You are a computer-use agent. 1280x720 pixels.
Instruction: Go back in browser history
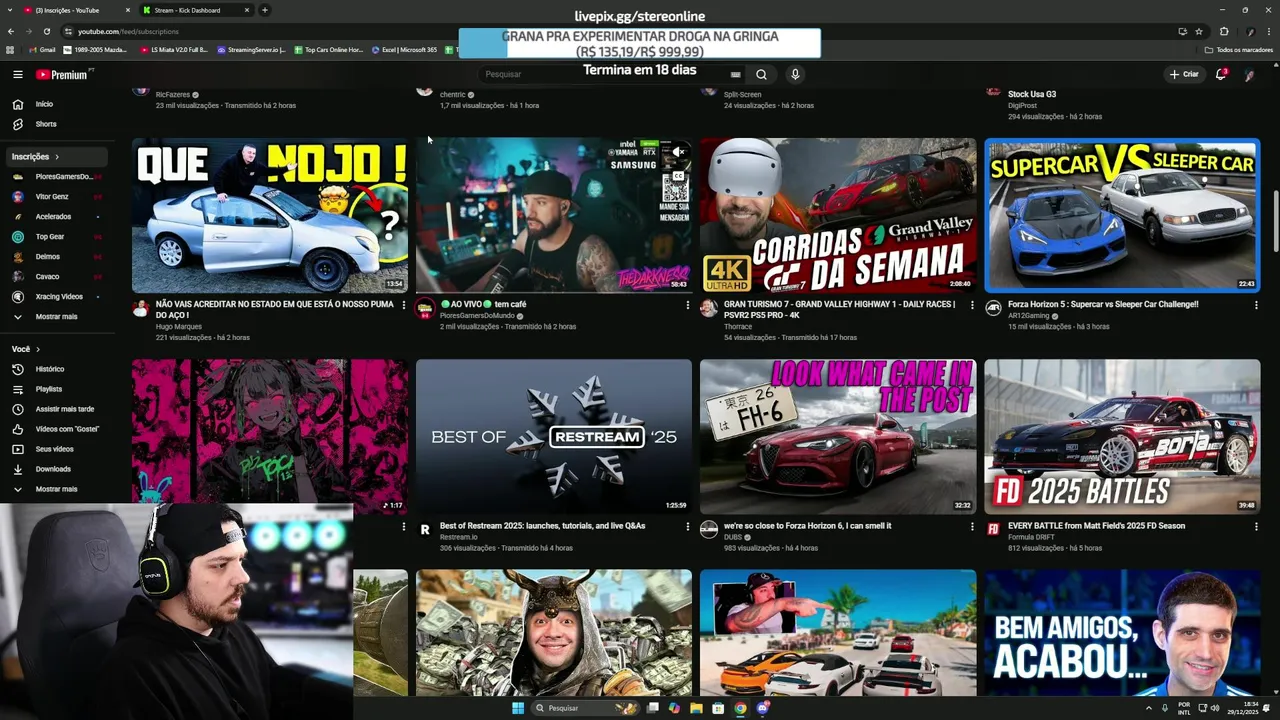click(x=11, y=31)
